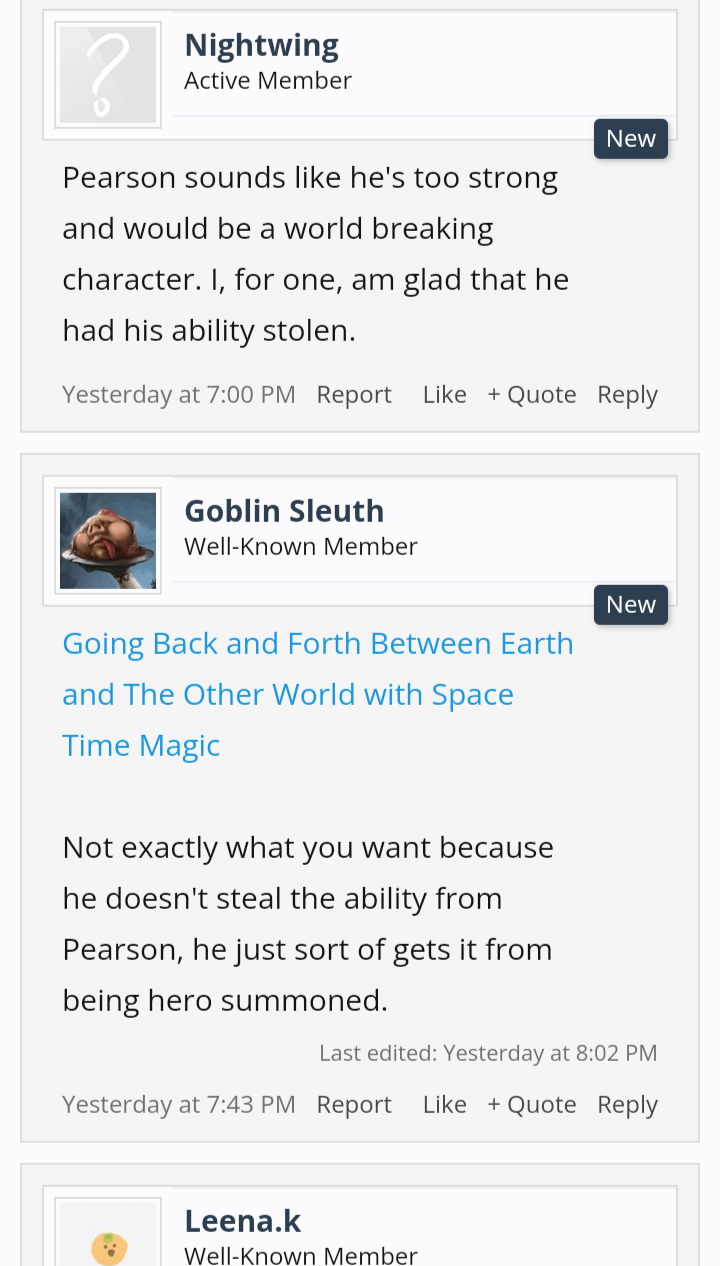Open Goblin Sleuth's username link
This screenshot has height=1266, width=720.
pyautogui.click(x=284, y=511)
